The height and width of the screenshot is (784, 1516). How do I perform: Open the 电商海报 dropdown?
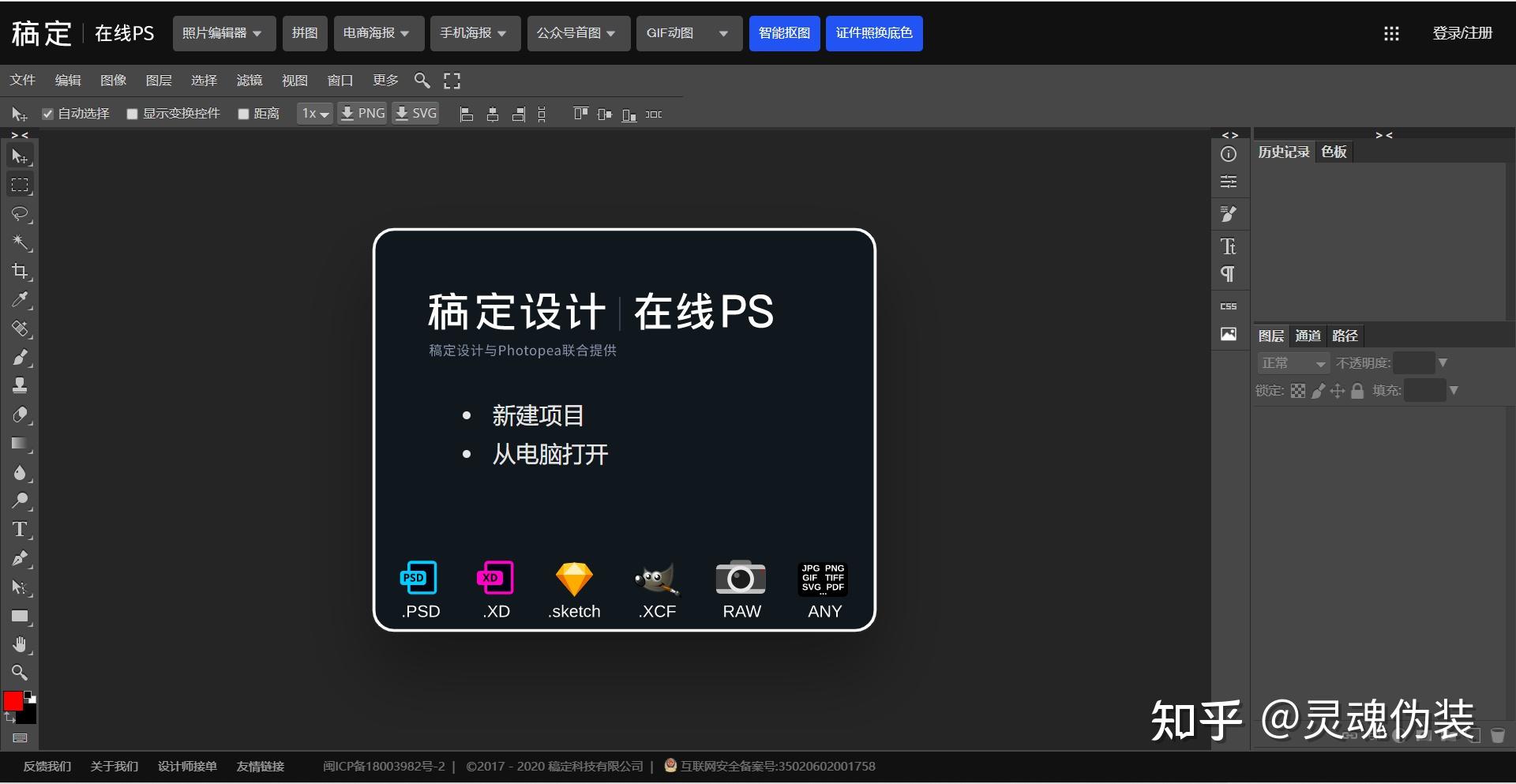tap(379, 33)
